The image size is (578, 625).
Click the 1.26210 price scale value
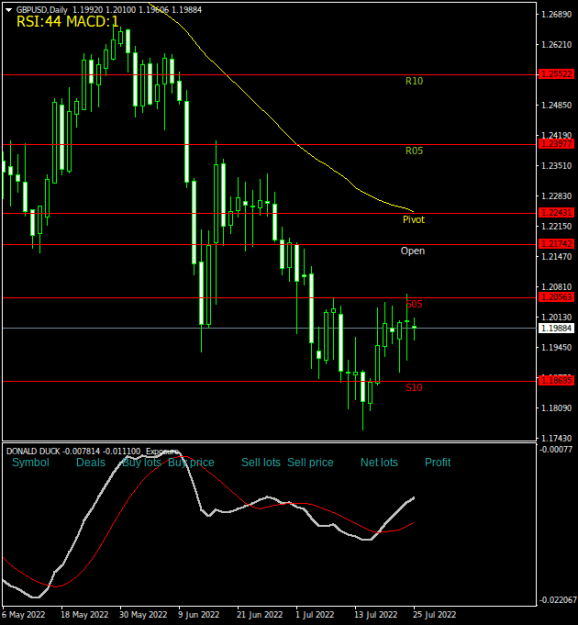coord(556,45)
